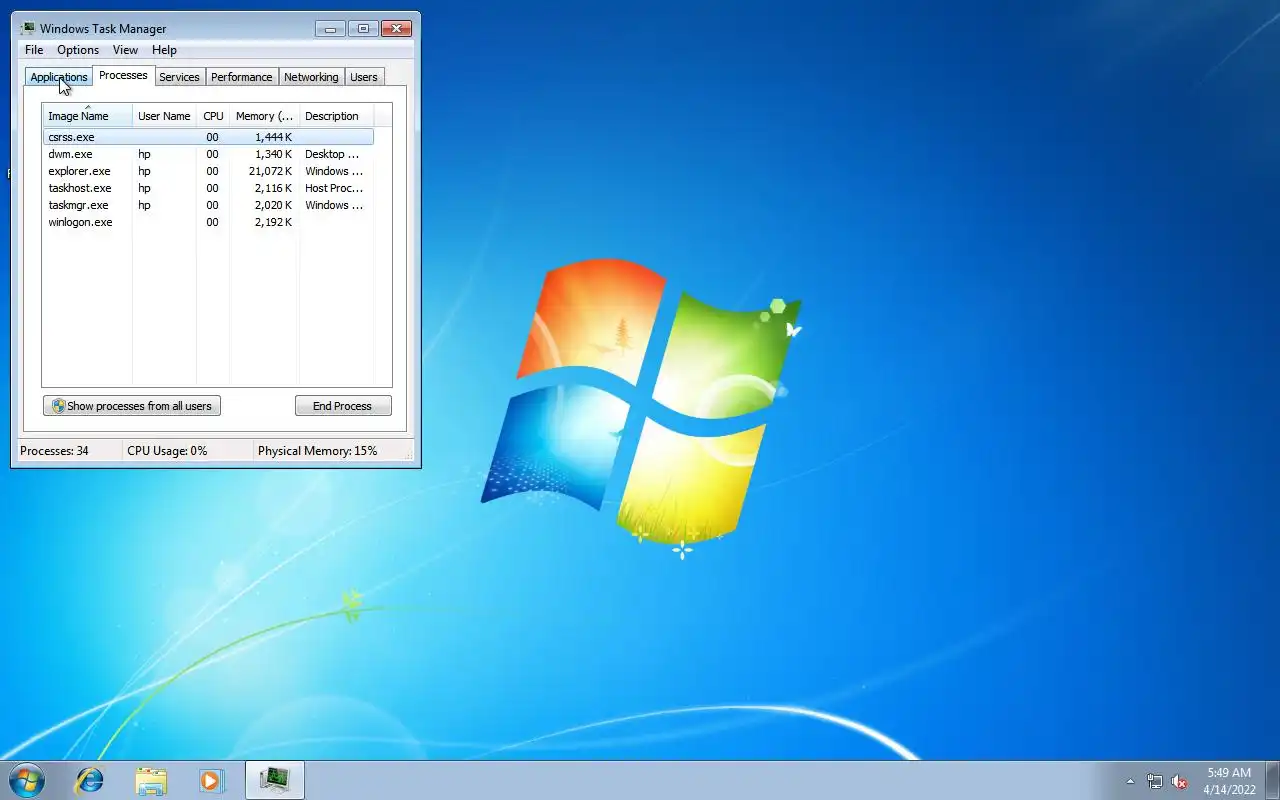Switch to the Services tab
Screen dimensions: 1280x800
[x=179, y=77]
